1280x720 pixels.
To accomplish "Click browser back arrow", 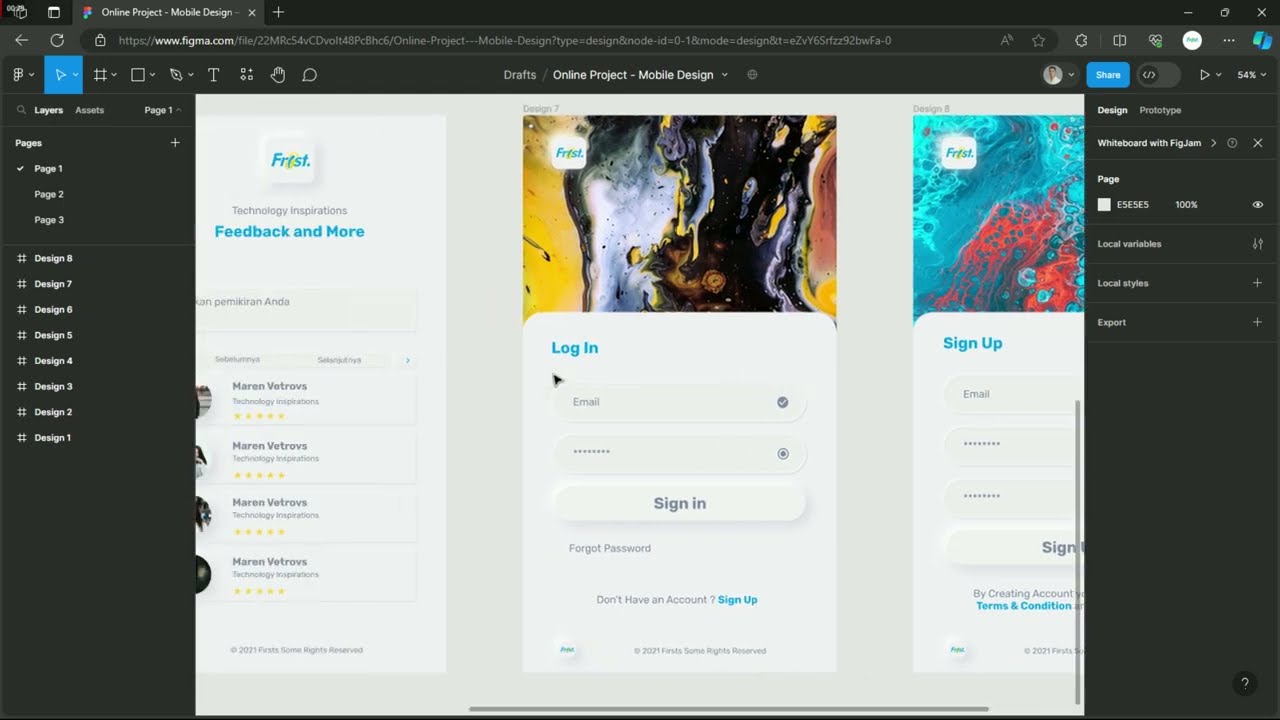I will 22,40.
